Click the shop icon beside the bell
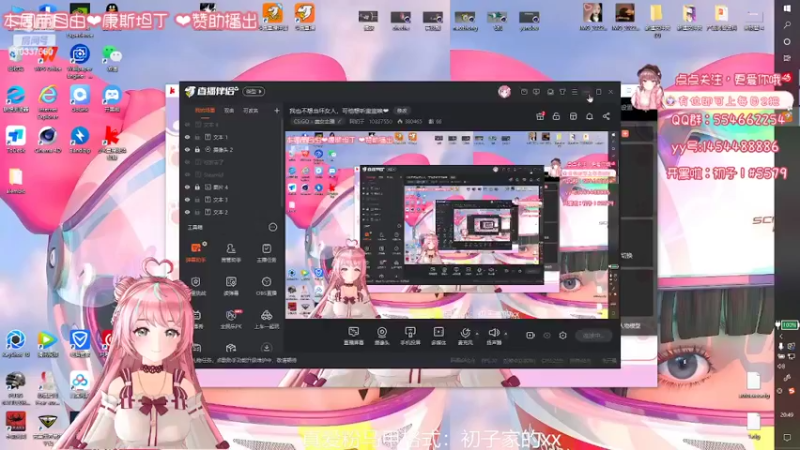This screenshot has height=450, width=800. (x=573, y=116)
